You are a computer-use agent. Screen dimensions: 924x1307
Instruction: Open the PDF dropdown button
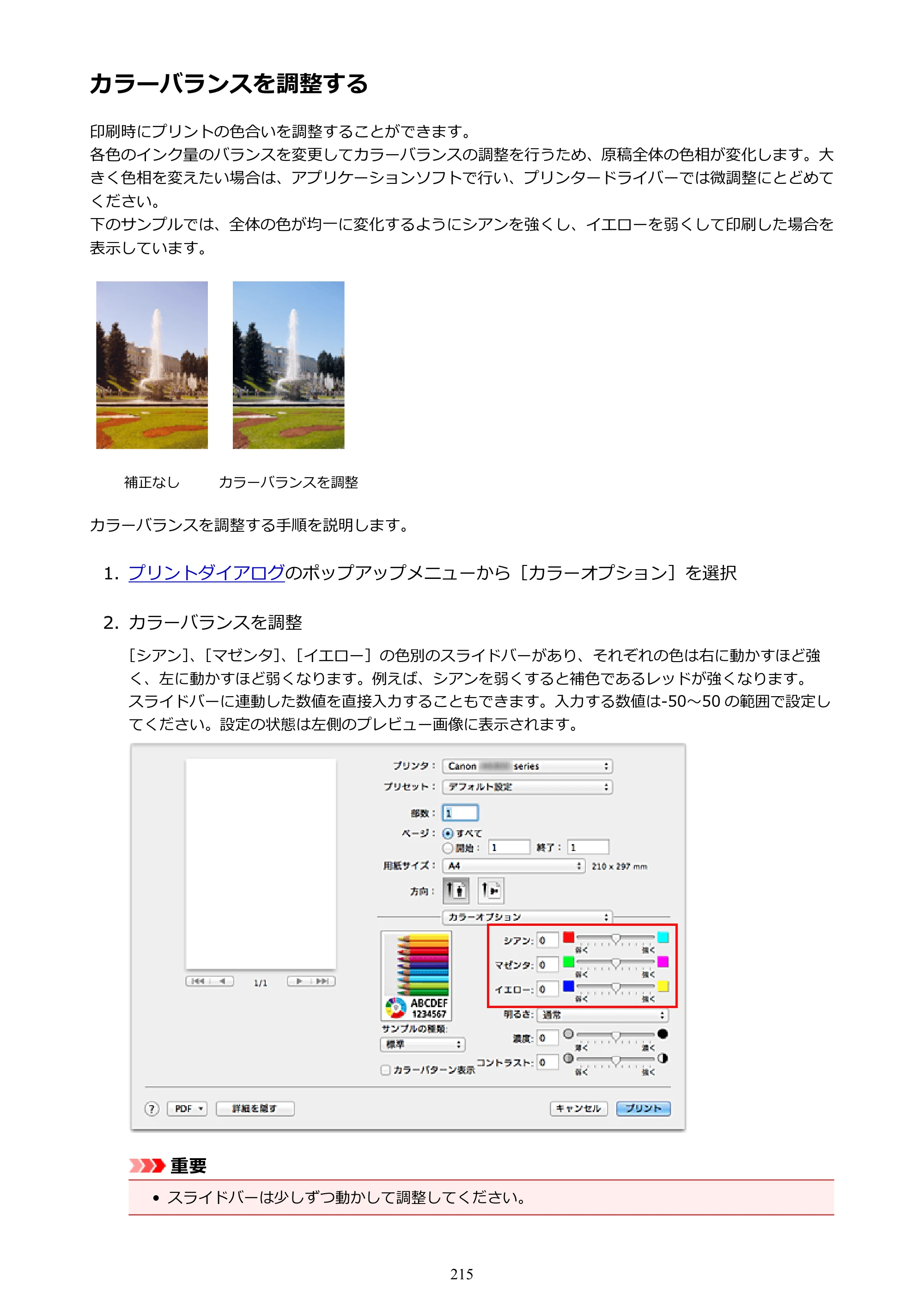(187, 1108)
